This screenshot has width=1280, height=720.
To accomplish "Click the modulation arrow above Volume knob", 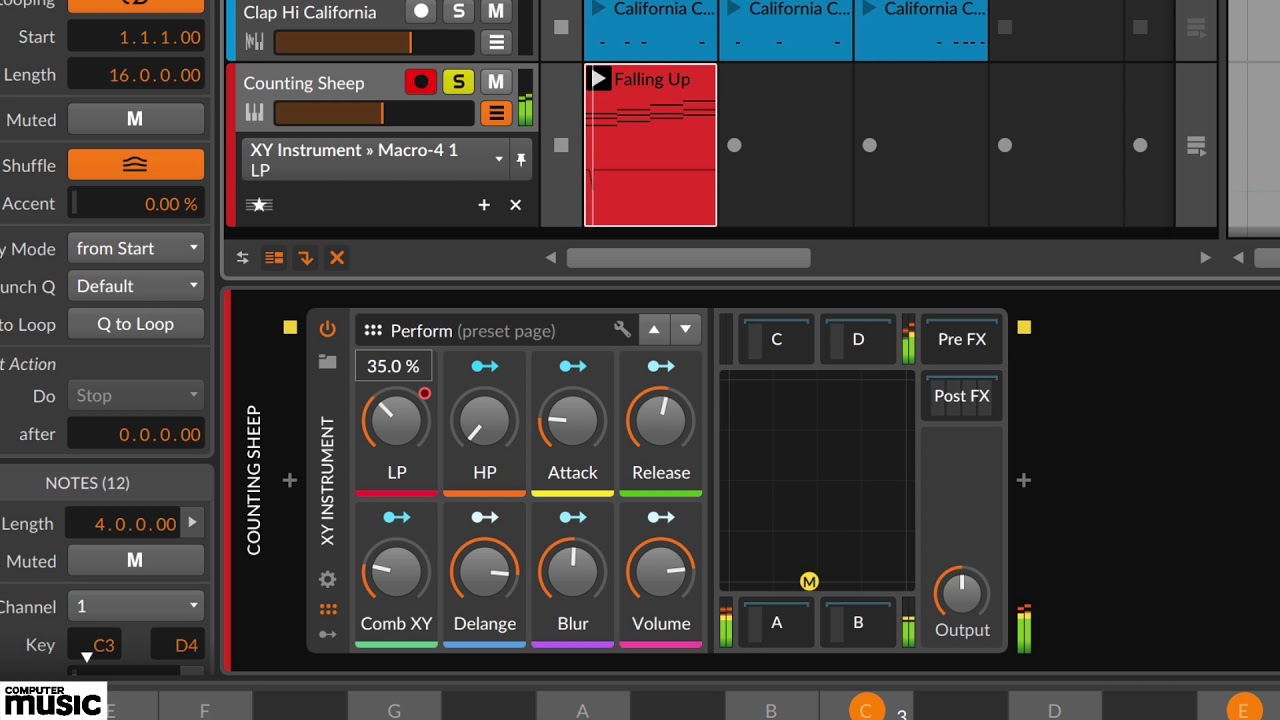I will 660,517.
